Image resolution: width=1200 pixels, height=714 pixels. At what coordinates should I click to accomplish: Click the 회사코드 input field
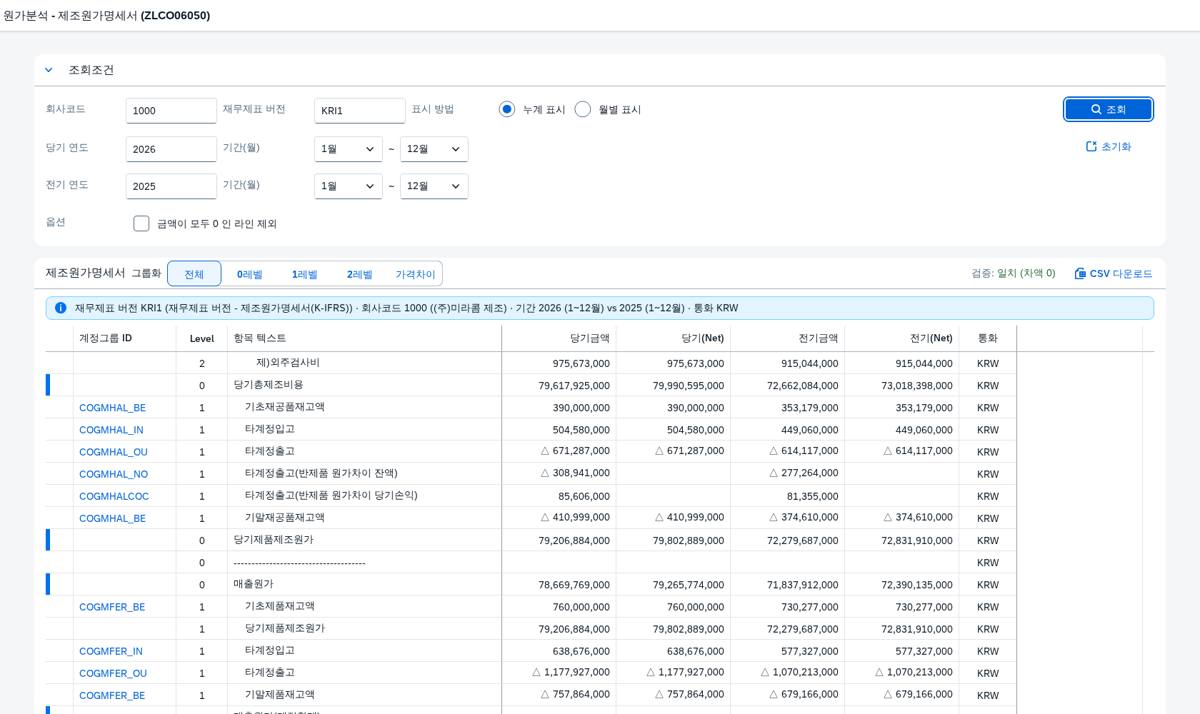click(x=171, y=111)
